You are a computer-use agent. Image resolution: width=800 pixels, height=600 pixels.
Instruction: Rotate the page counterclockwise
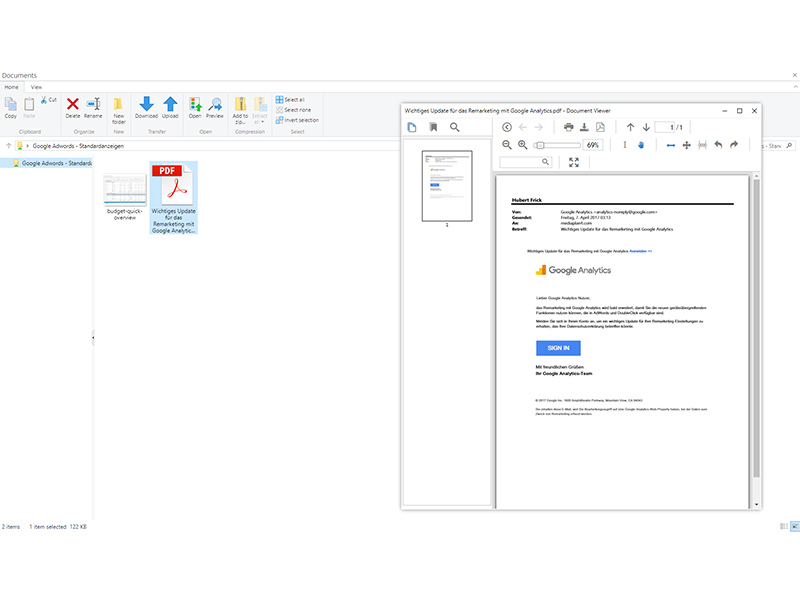click(718, 145)
